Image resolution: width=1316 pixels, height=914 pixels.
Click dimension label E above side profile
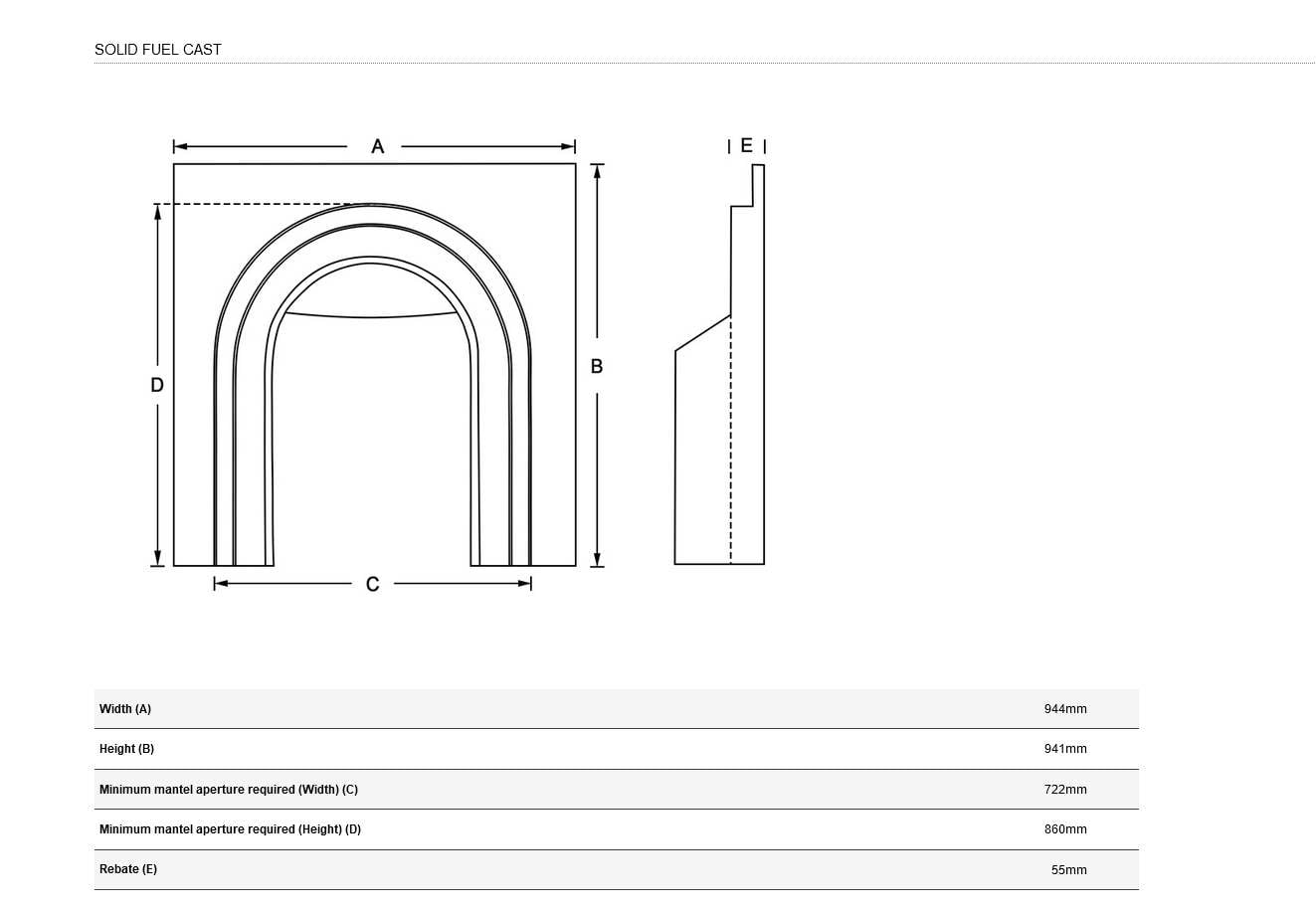[x=746, y=146]
